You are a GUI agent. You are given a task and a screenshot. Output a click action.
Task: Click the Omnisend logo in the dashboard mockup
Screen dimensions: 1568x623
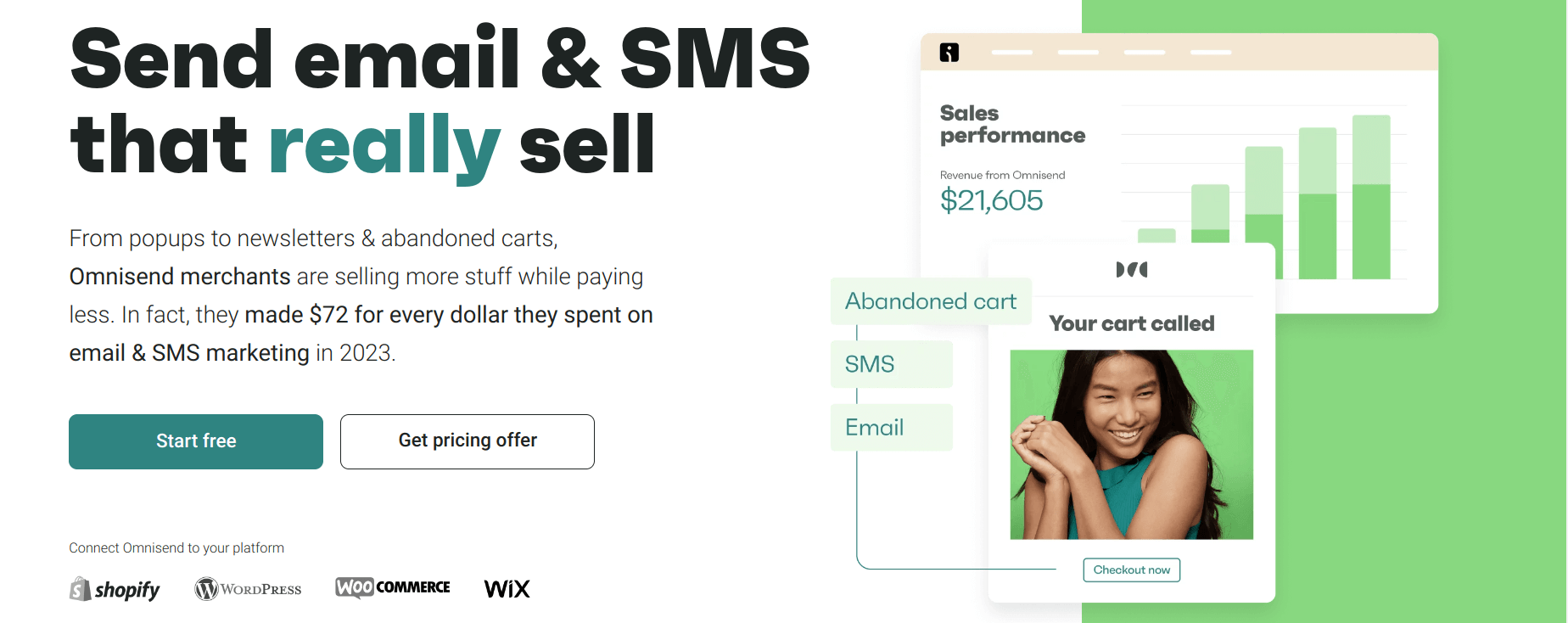[949, 53]
